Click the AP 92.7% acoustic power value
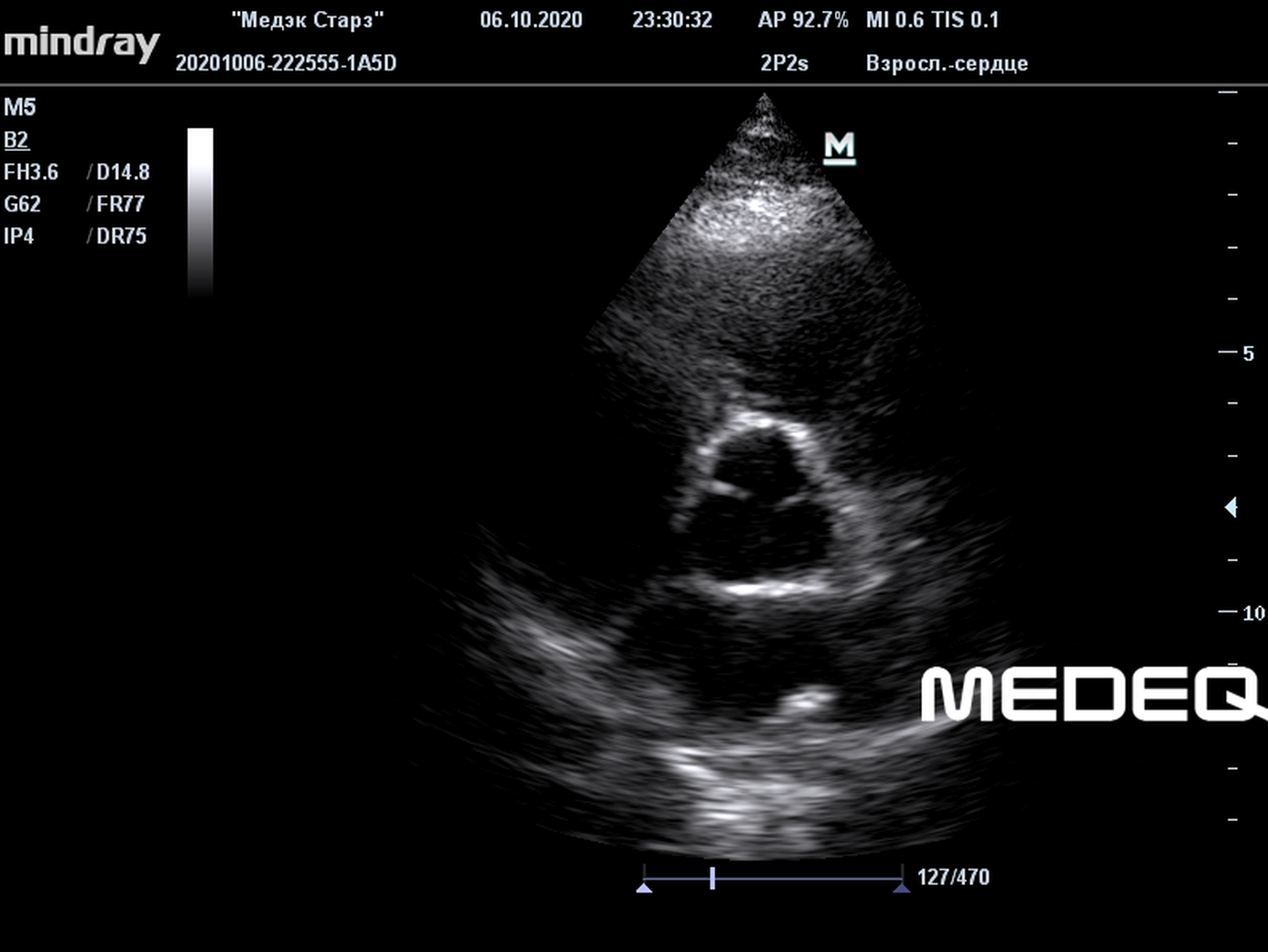The width and height of the screenshot is (1268, 952). [803, 19]
